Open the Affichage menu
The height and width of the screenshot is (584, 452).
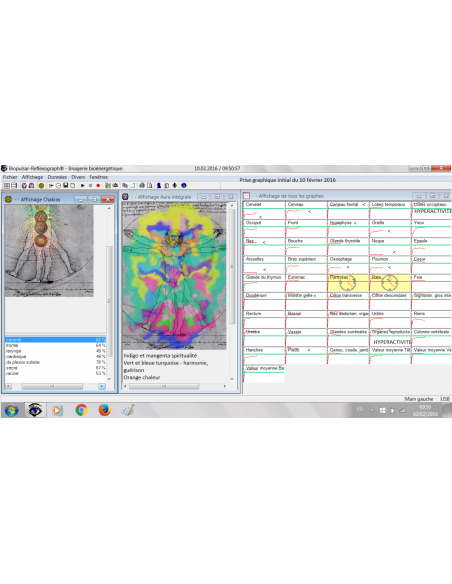coord(32,177)
